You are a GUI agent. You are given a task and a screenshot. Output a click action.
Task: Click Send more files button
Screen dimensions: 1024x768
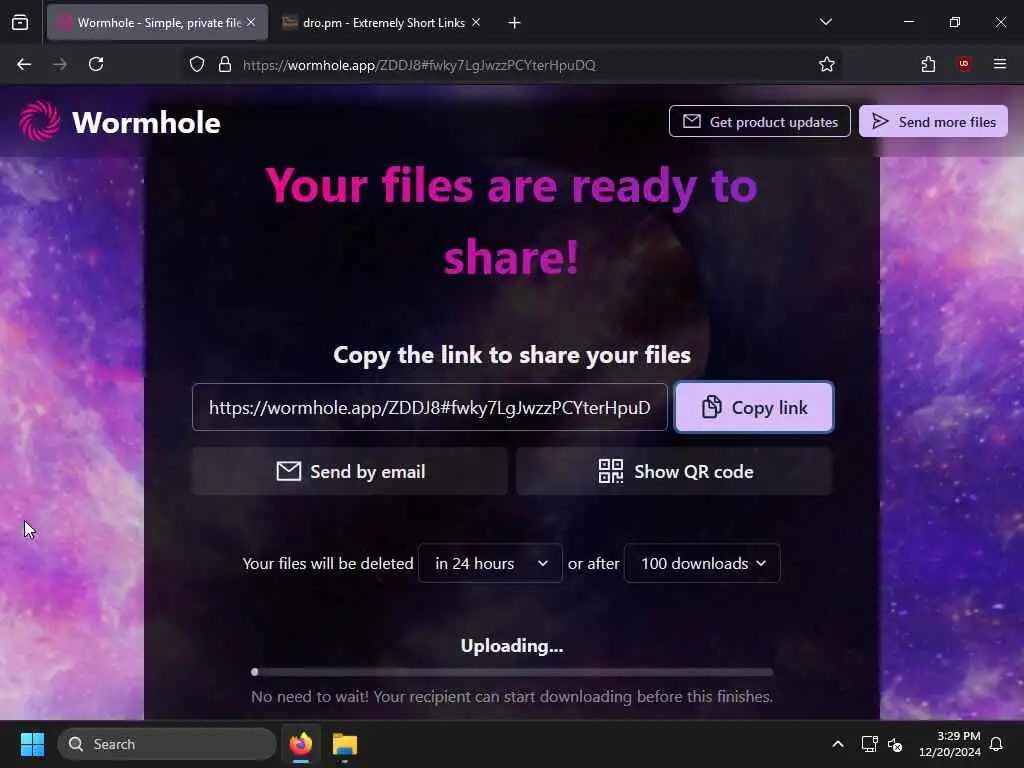933,121
